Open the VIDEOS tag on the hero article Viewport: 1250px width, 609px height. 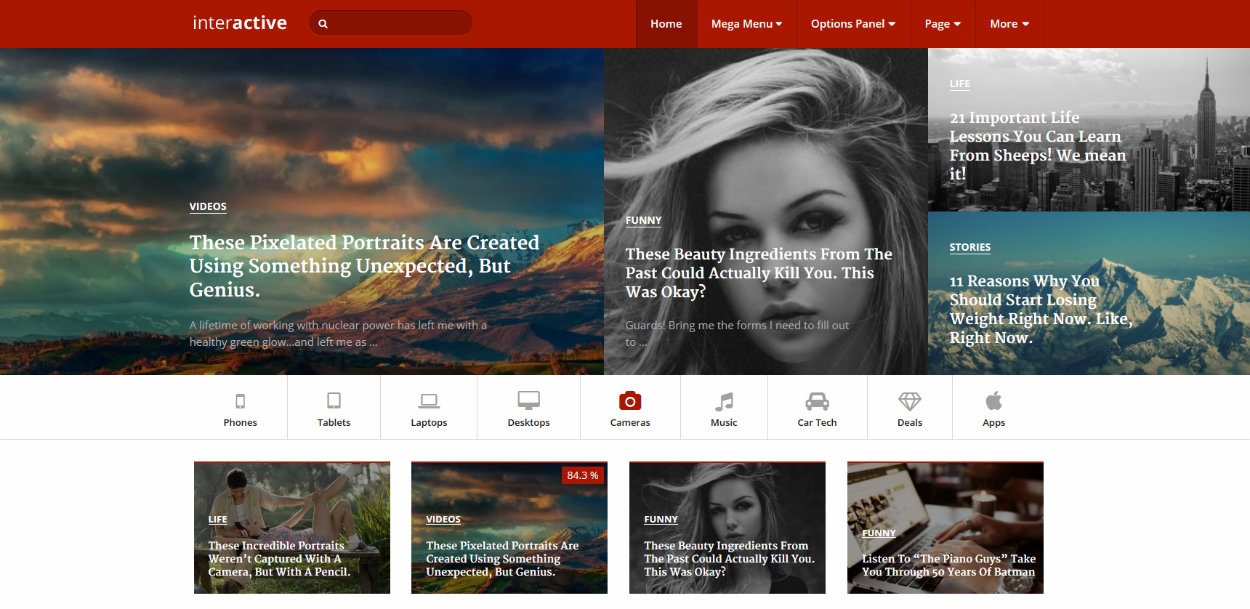(x=208, y=207)
